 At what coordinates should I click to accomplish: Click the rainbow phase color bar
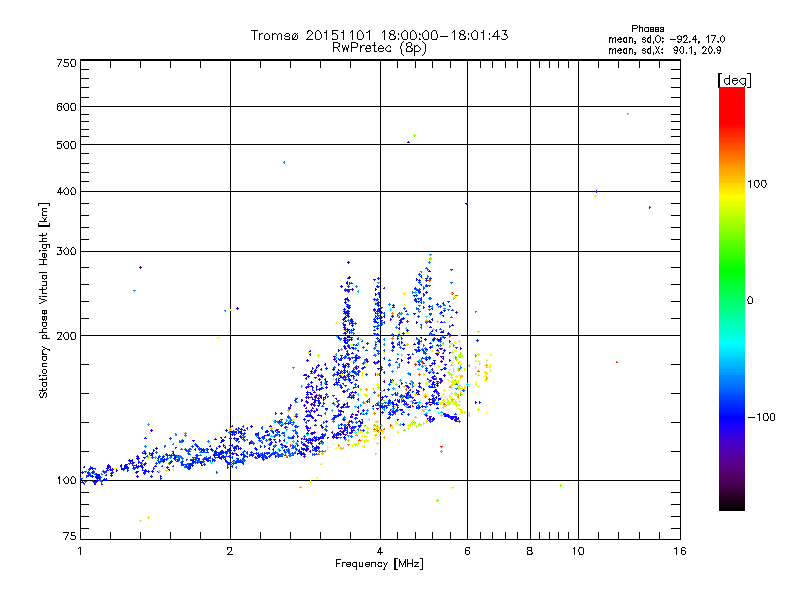point(732,298)
